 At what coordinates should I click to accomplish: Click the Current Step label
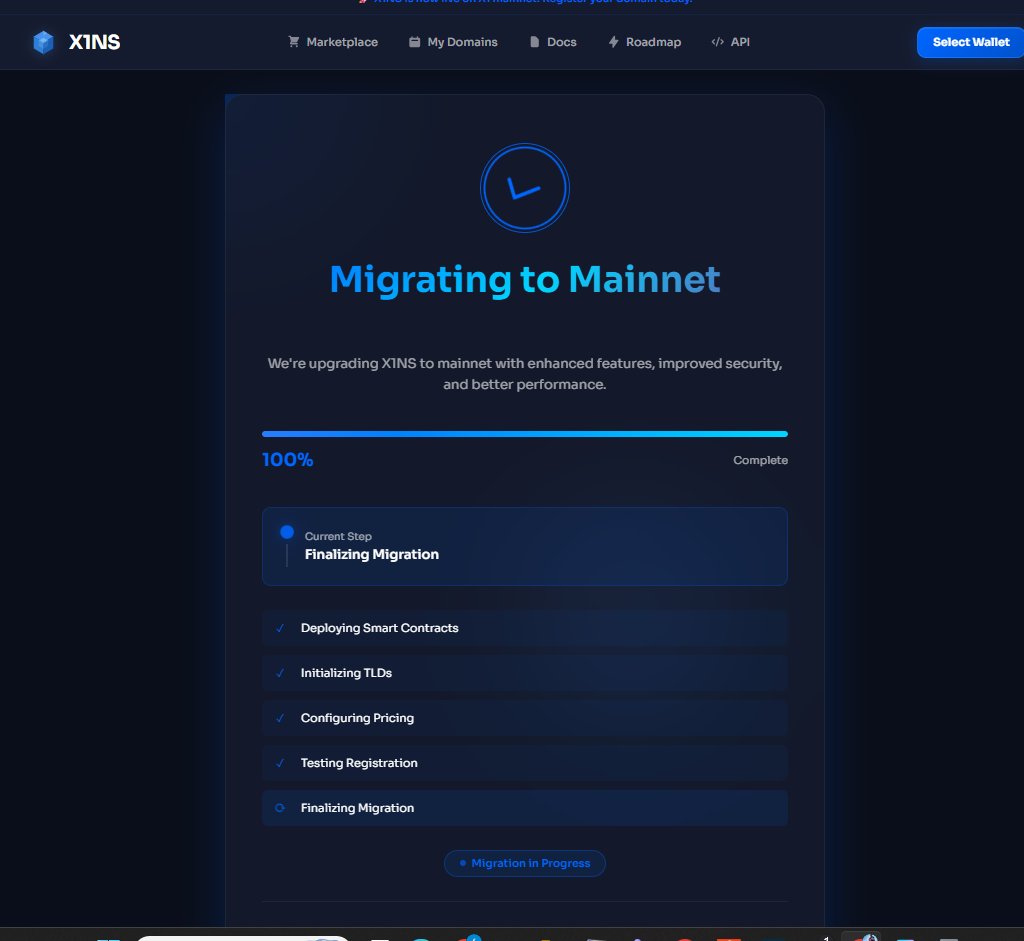coord(338,536)
